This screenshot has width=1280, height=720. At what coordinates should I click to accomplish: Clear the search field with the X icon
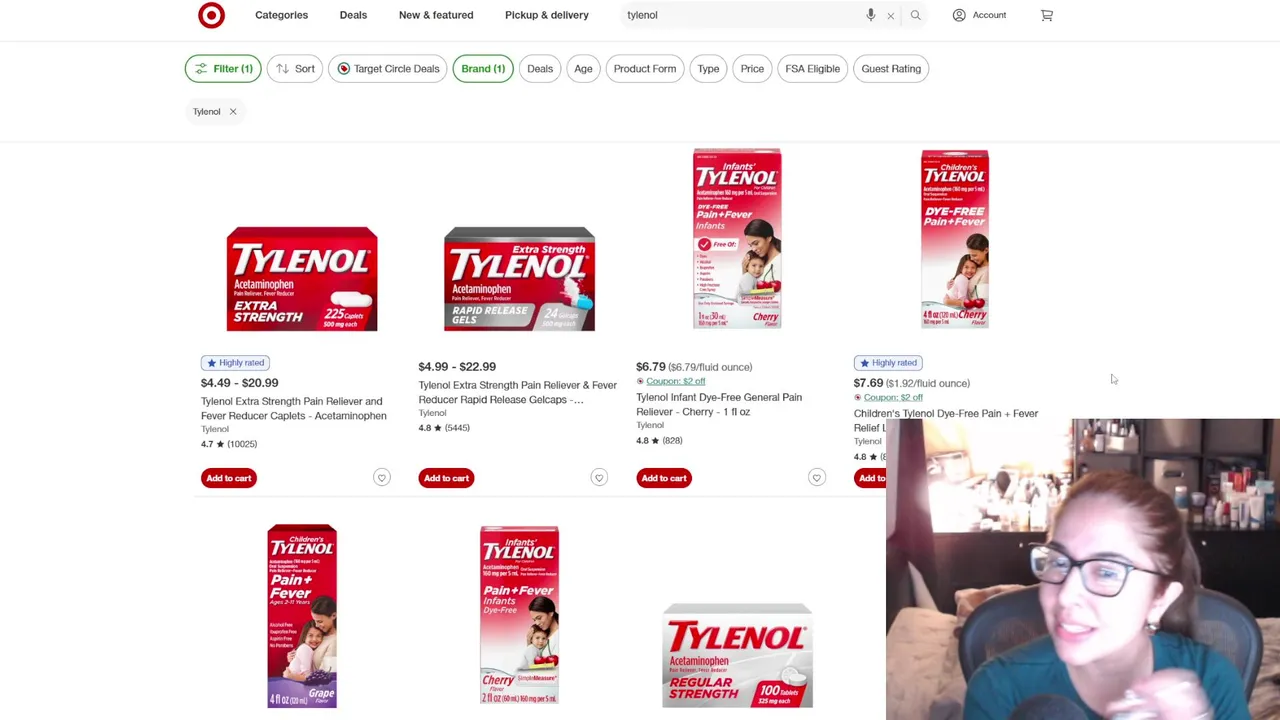point(890,15)
